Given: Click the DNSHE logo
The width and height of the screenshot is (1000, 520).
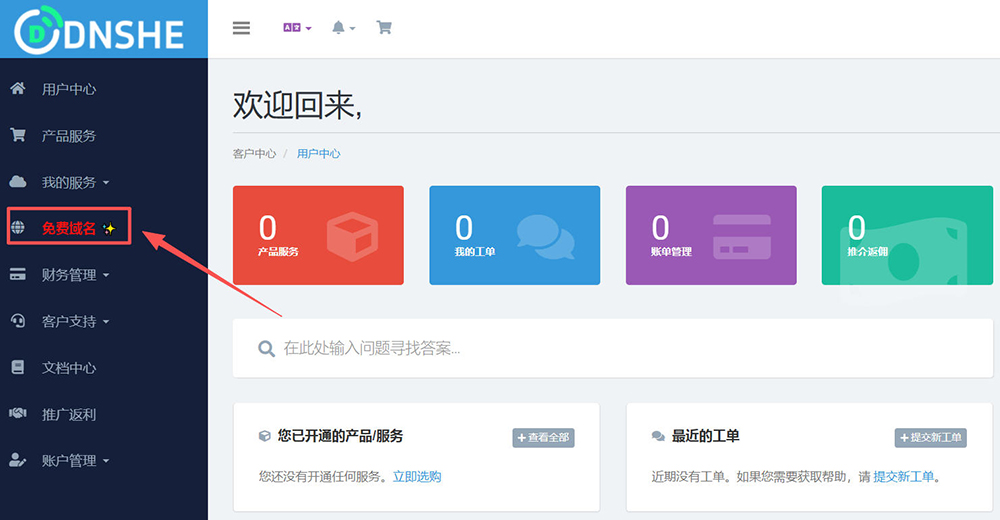Looking at the screenshot, I should click(x=100, y=30).
